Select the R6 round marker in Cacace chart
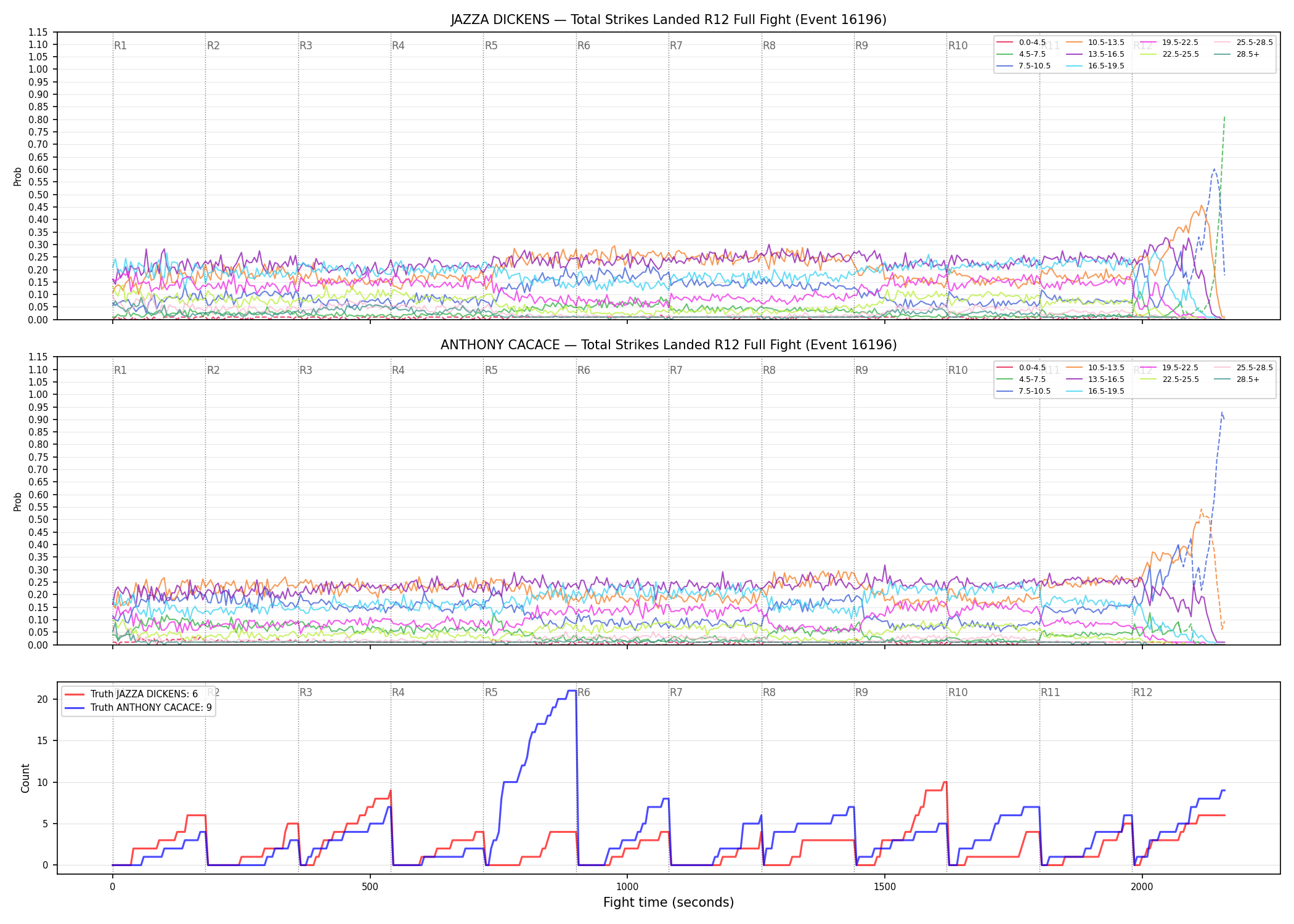The image size is (1294, 924). point(584,370)
